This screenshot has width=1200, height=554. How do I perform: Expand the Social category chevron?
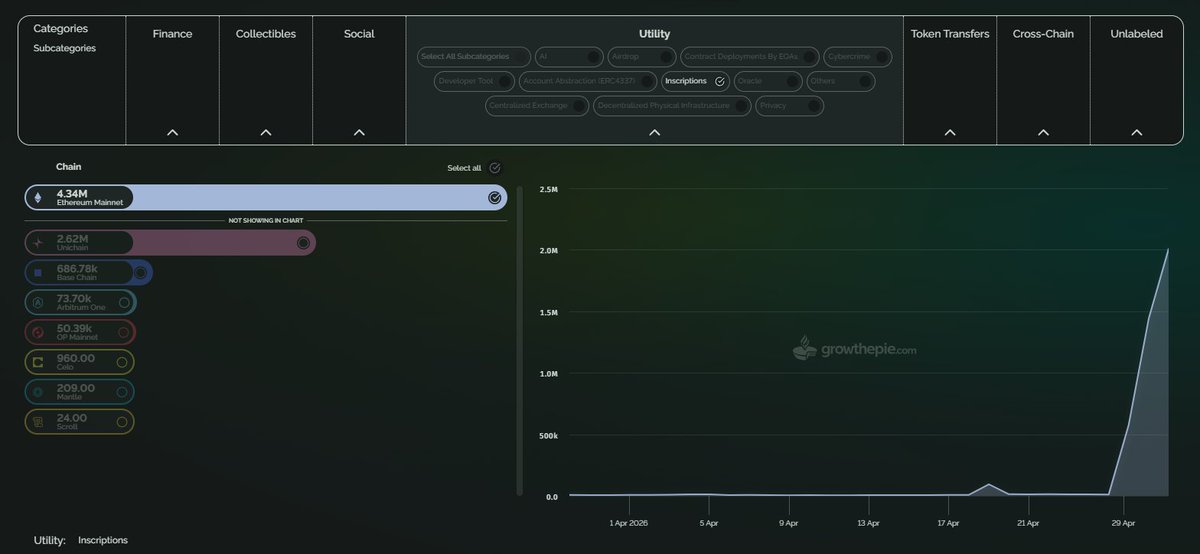[x=359, y=132]
